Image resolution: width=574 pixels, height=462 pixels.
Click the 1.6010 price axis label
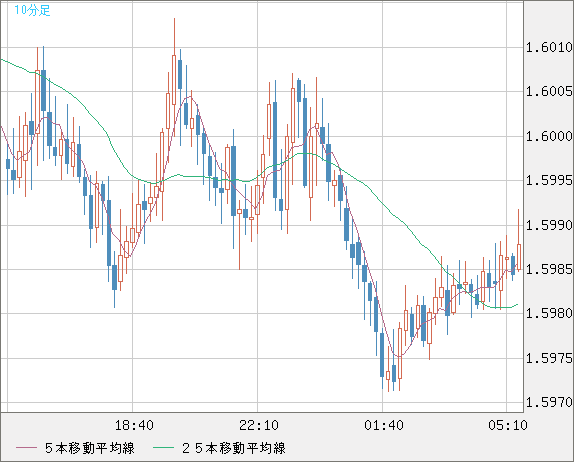pos(549,47)
